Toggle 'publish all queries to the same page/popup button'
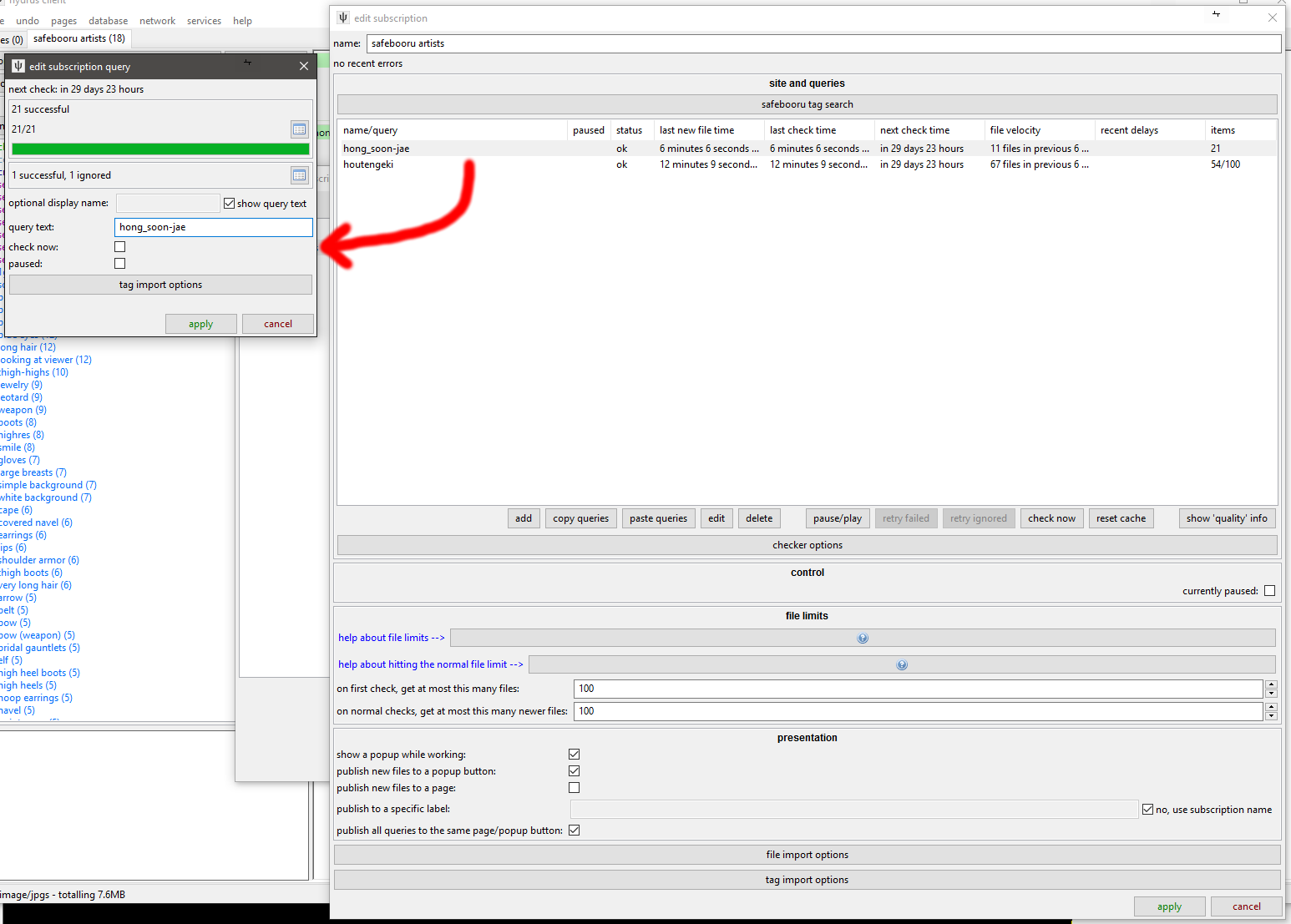The width and height of the screenshot is (1291, 924). [x=575, y=831]
